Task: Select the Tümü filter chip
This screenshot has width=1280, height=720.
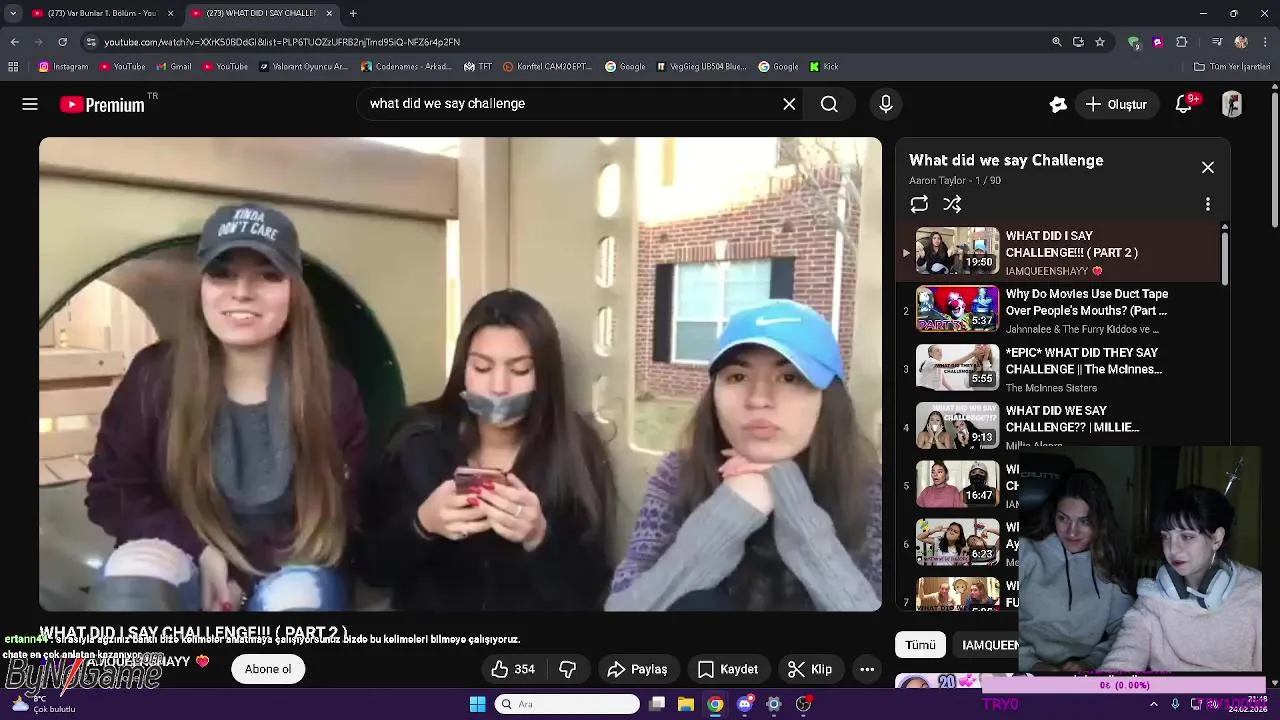Action: [x=920, y=645]
